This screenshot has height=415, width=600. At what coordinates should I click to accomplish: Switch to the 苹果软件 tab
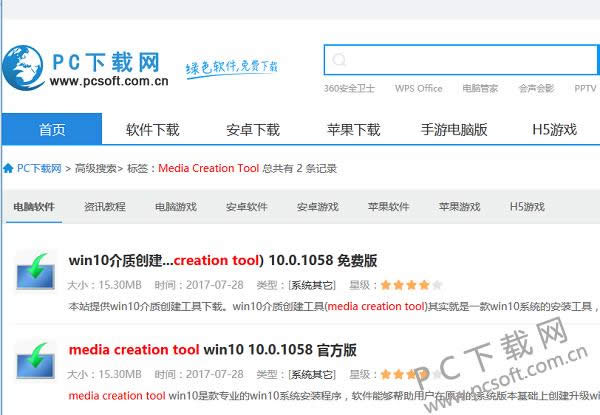click(x=388, y=207)
